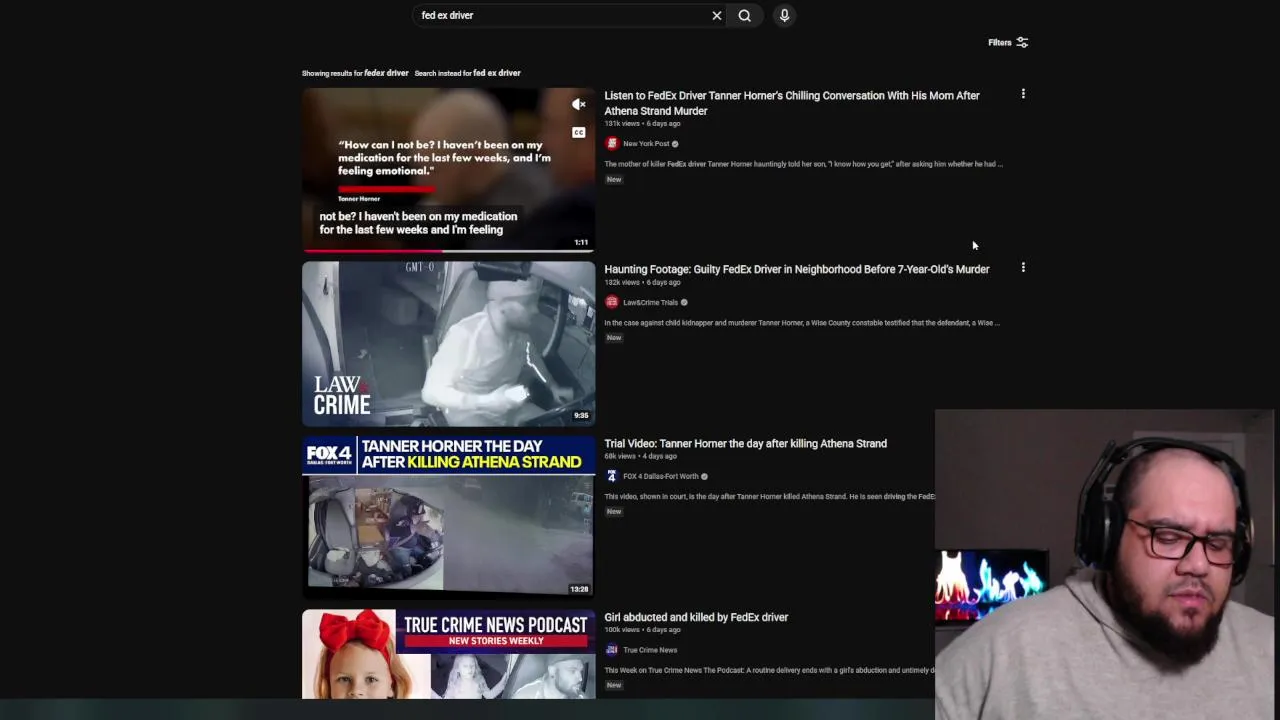Click the suggested 'fedex driver' correction
This screenshot has width=1280, height=720.
[386, 73]
